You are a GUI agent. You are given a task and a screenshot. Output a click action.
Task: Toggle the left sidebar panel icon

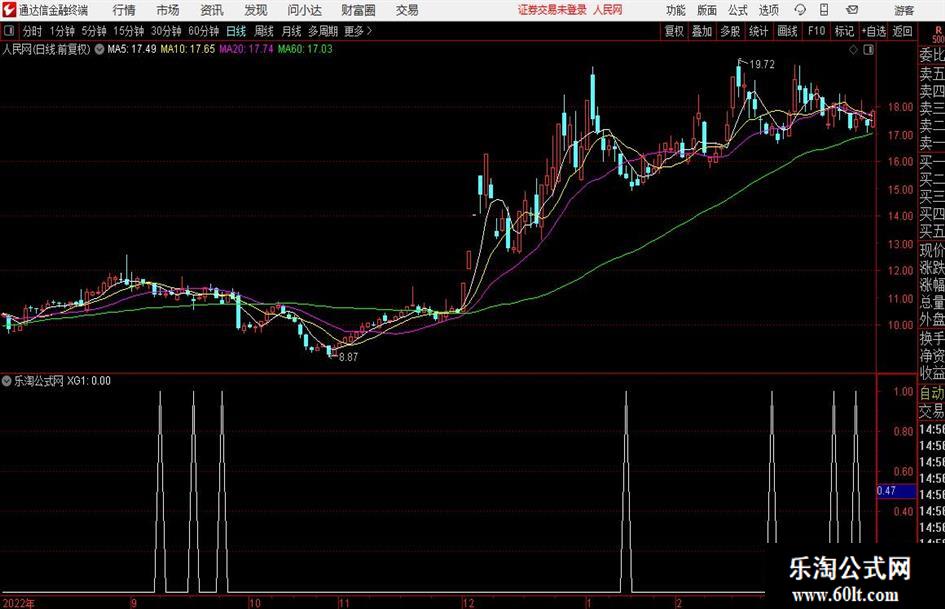8,31
